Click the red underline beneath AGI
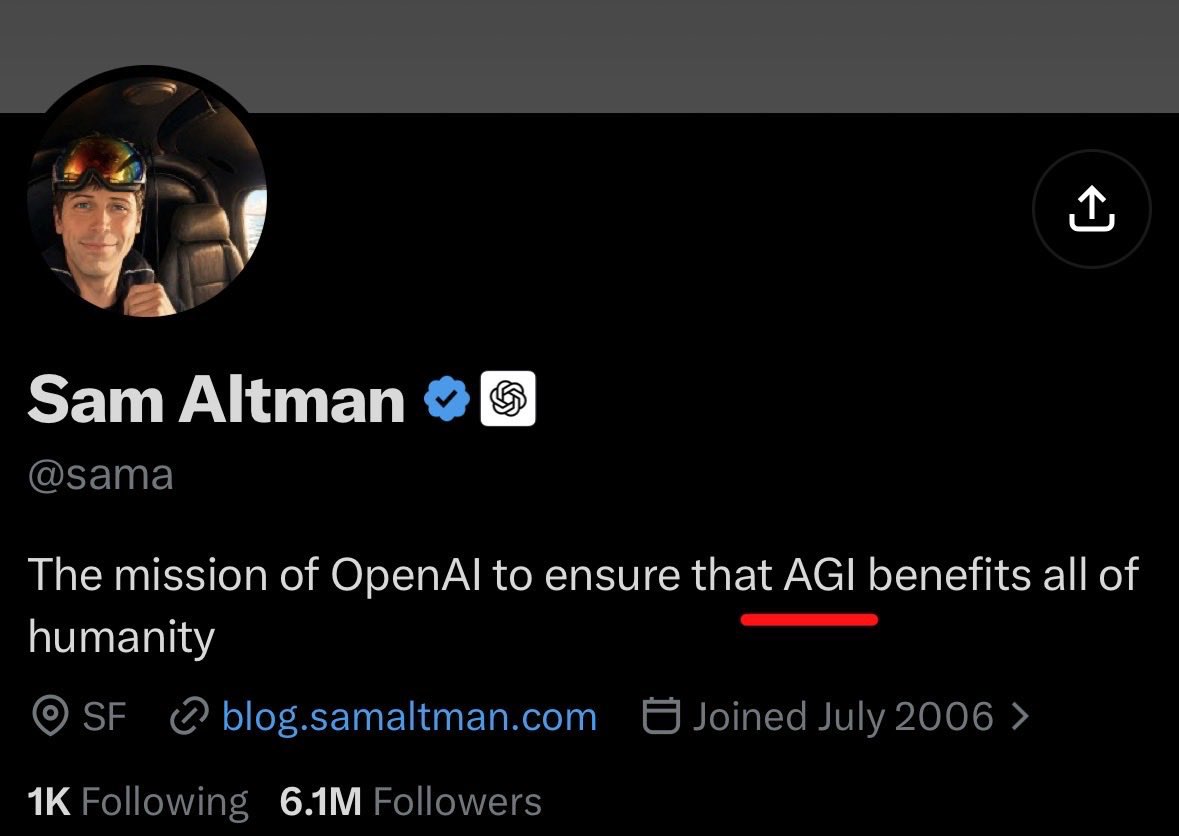This screenshot has width=1179, height=836. pyautogui.click(x=809, y=619)
